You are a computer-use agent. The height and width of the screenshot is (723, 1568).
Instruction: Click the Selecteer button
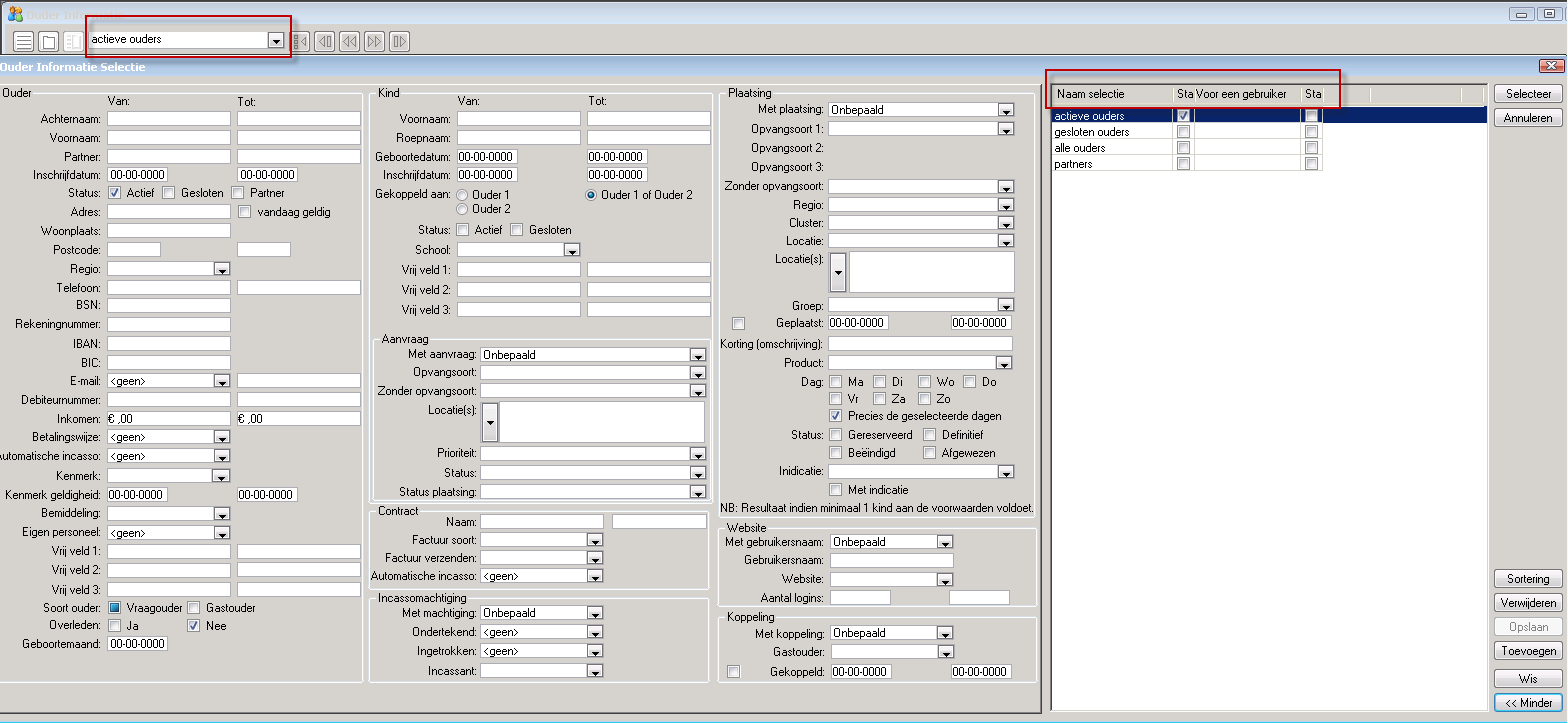1527,94
